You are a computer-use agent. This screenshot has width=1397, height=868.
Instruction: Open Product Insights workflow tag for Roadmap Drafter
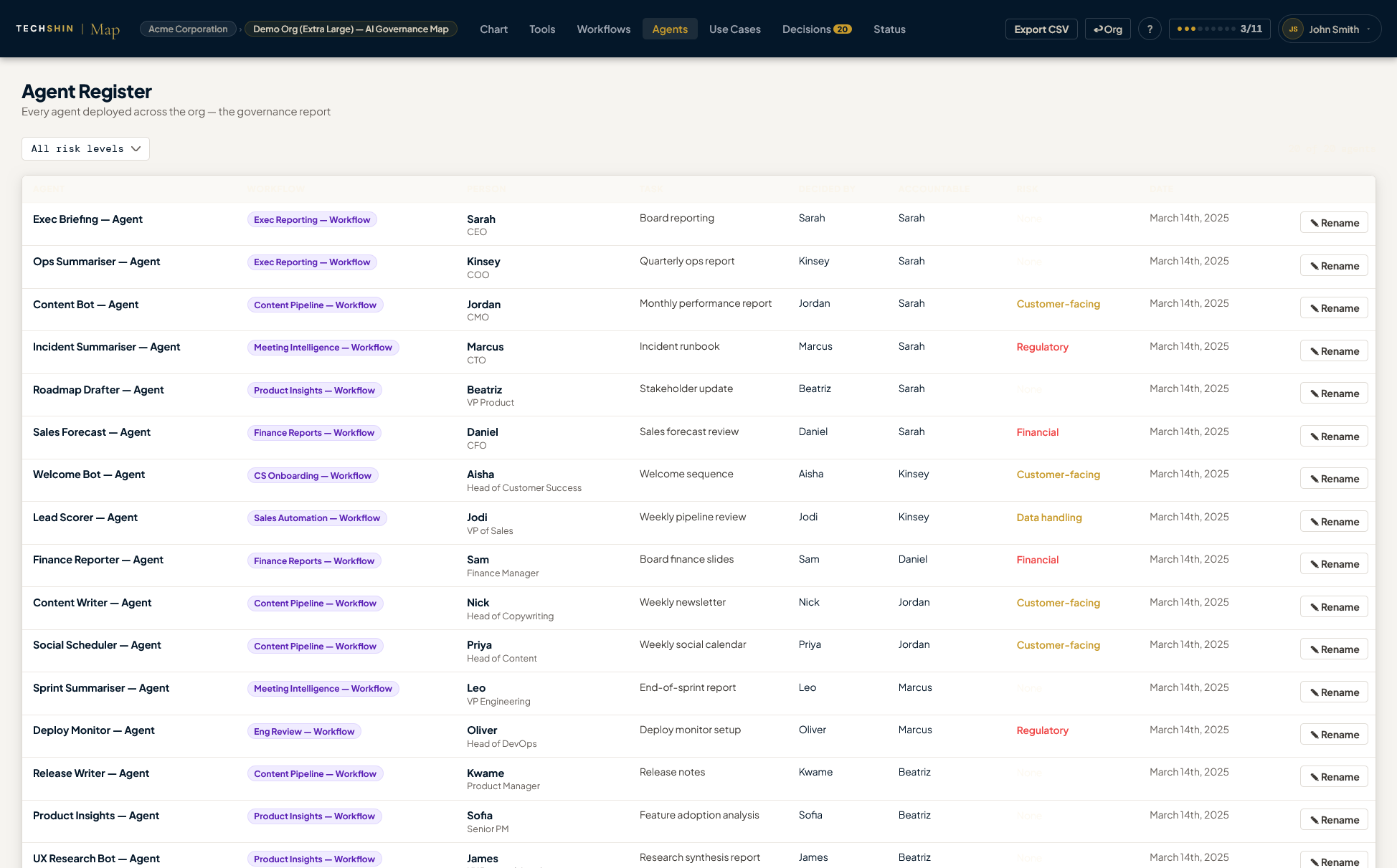pos(314,391)
